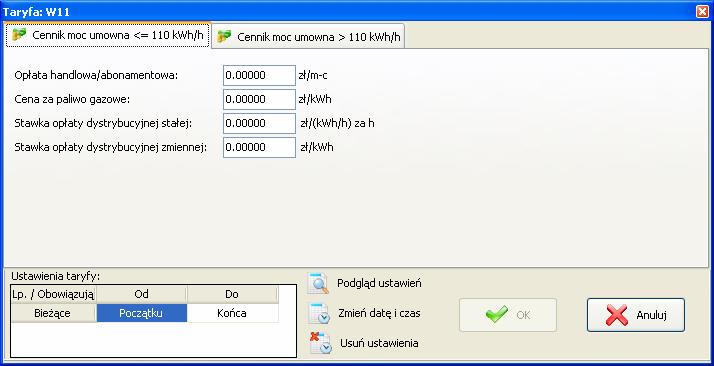Click the 'Usuń ustawienia' delete icon
714x366 pixels.
320,343
